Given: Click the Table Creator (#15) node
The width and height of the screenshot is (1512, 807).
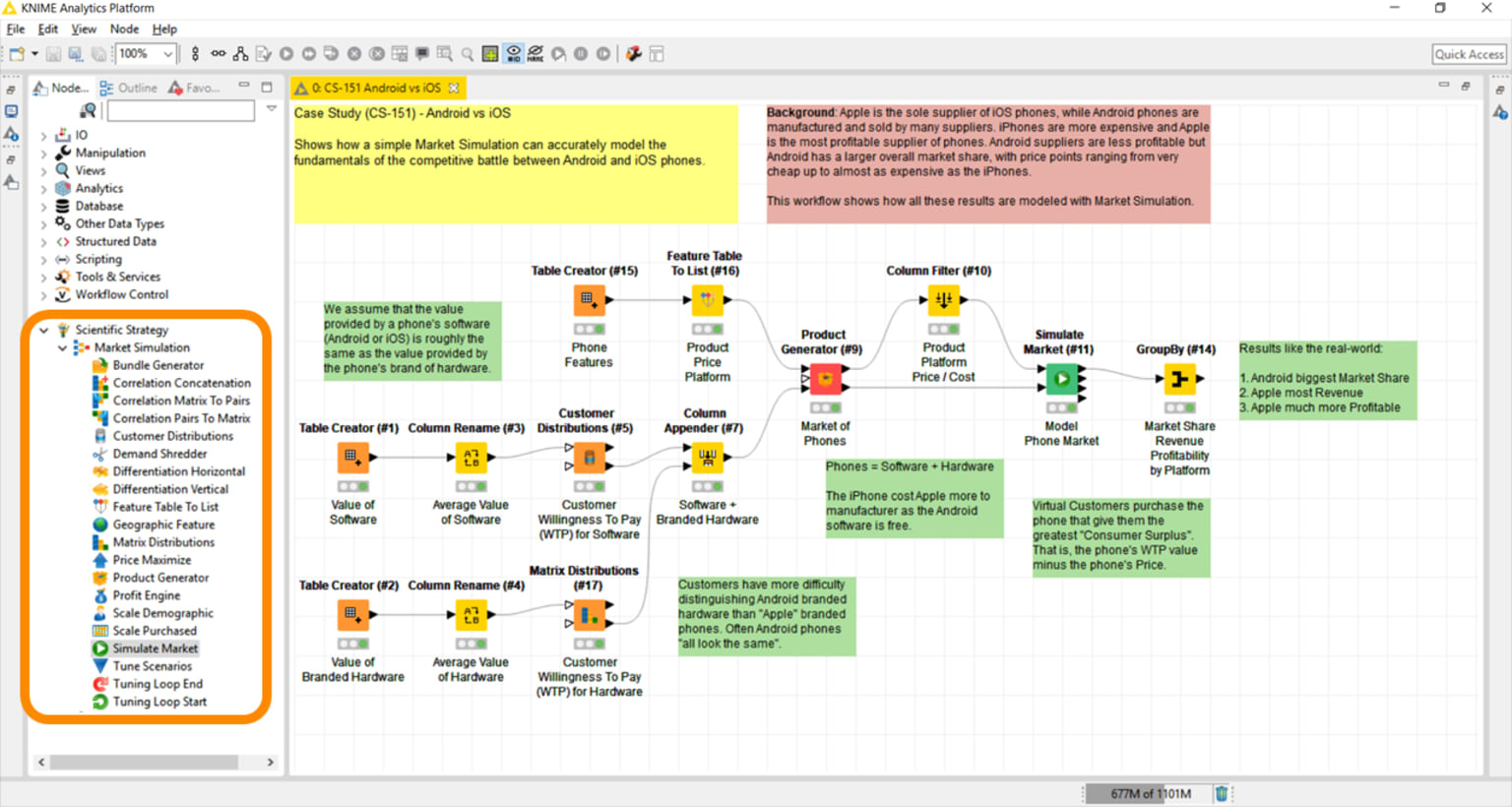Looking at the screenshot, I should (589, 299).
